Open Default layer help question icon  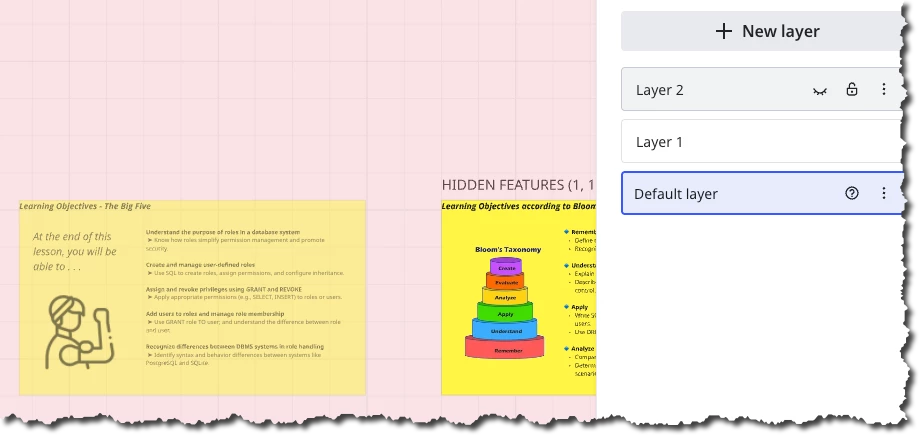(x=851, y=193)
